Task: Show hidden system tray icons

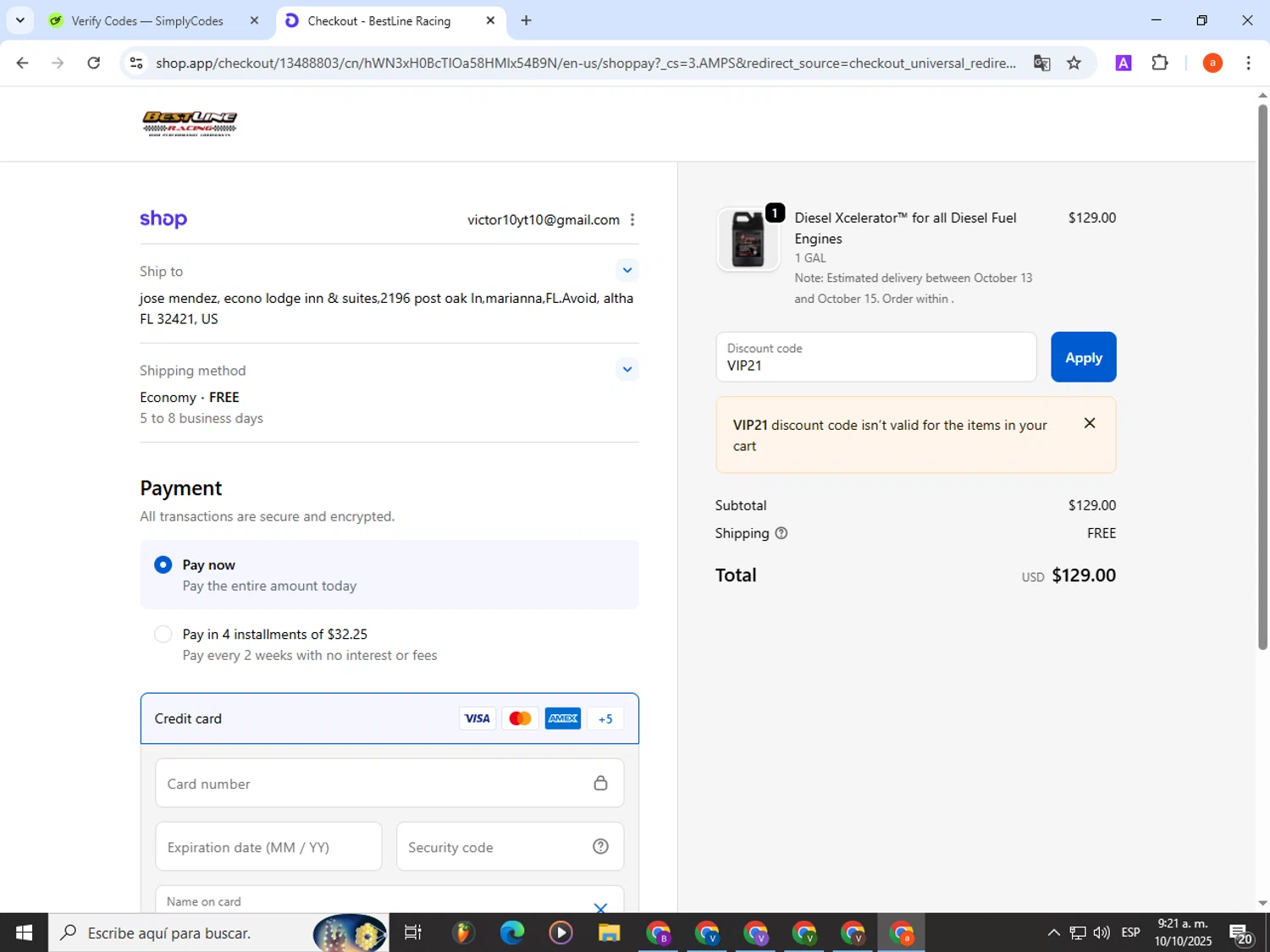Action: pos(1053,933)
